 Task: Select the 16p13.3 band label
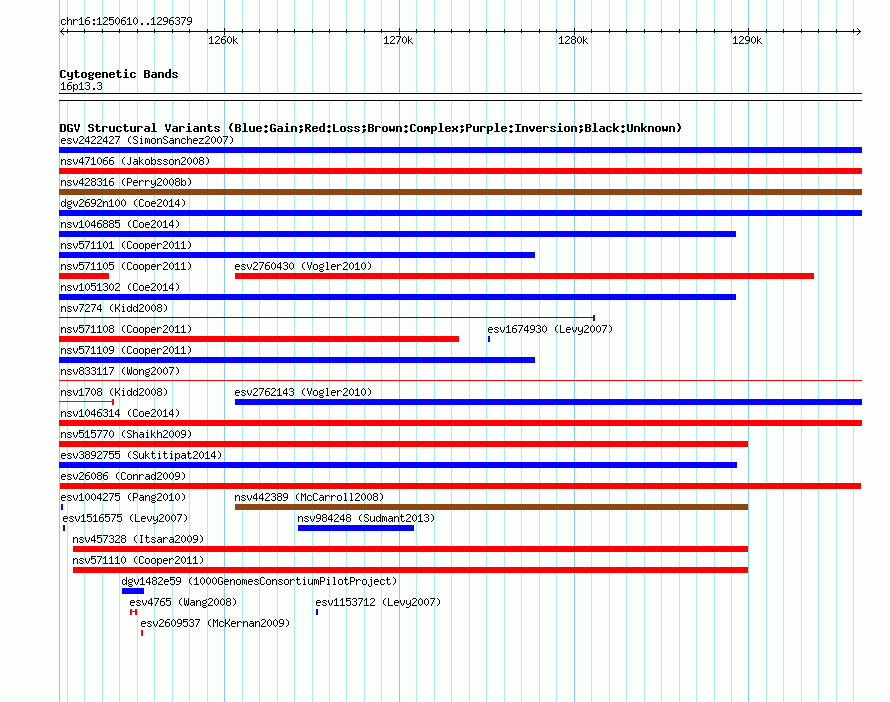coord(81,86)
